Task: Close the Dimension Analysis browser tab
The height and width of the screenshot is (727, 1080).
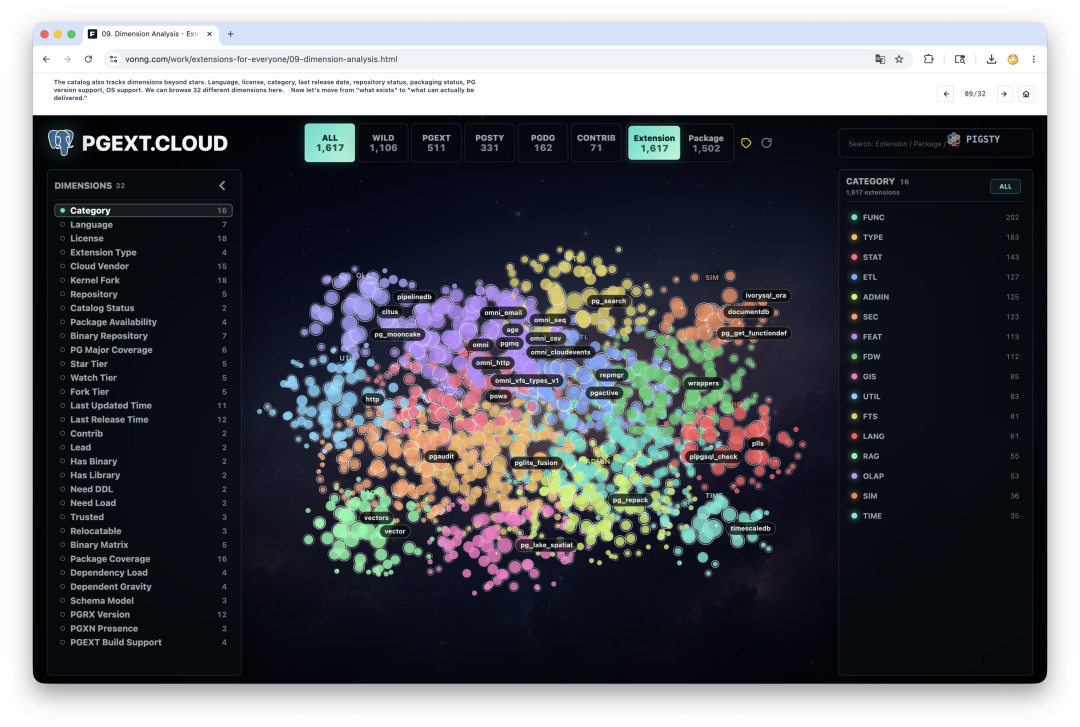Action: [209, 34]
